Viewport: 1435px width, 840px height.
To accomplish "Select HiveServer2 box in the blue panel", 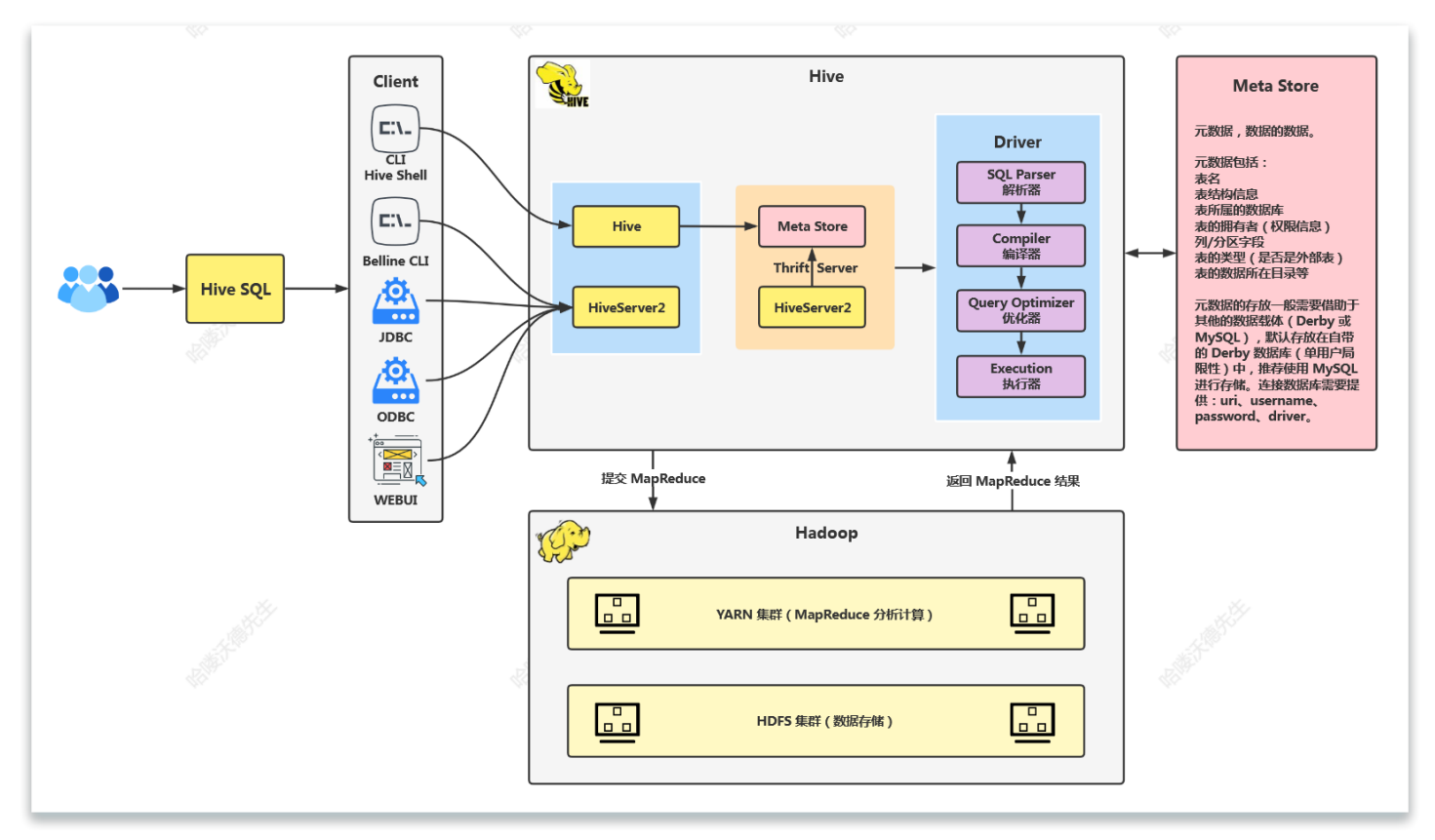I will 626,307.
